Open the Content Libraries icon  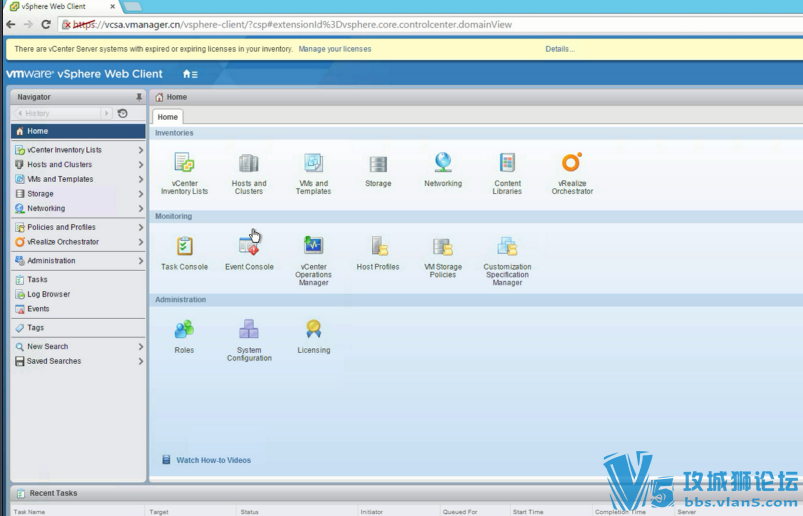pyautogui.click(x=508, y=163)
